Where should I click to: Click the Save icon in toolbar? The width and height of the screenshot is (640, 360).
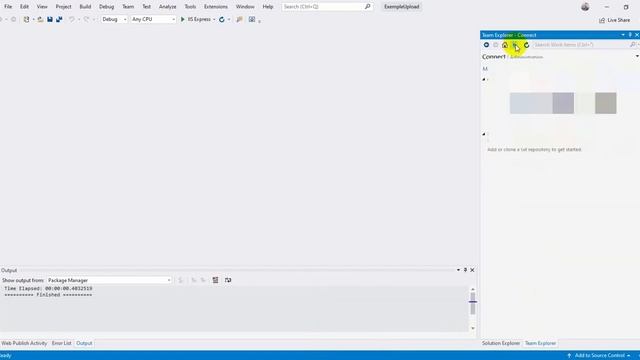50,19
